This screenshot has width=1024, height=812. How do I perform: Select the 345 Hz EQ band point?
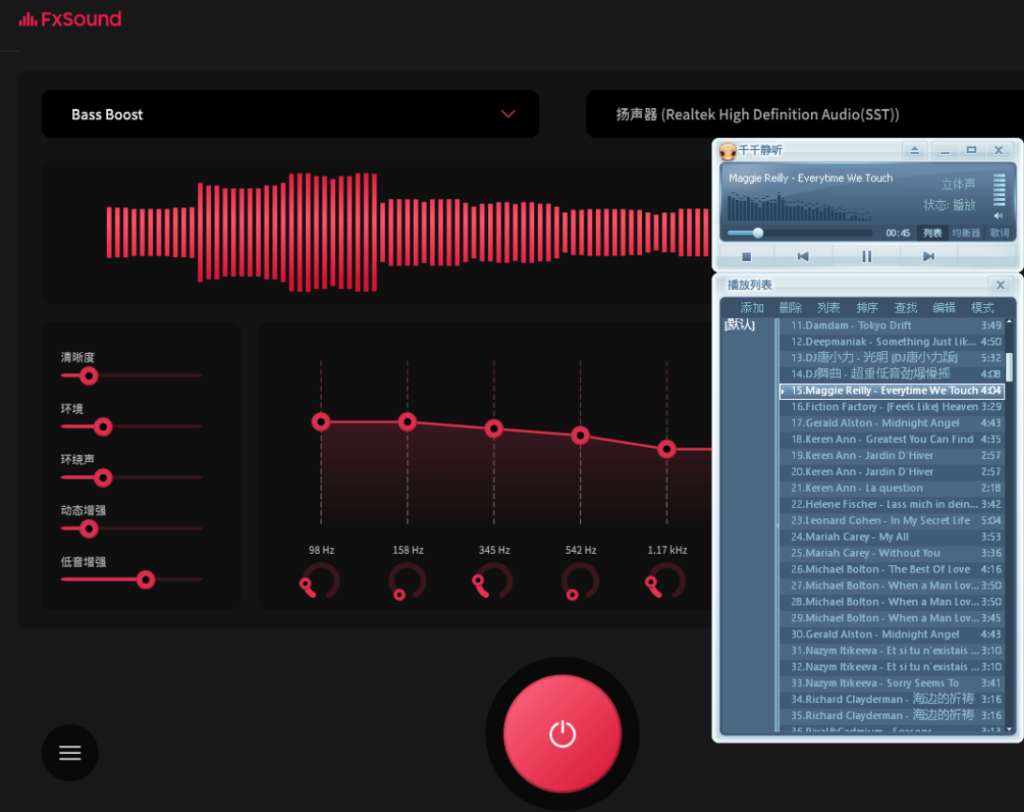494,429
